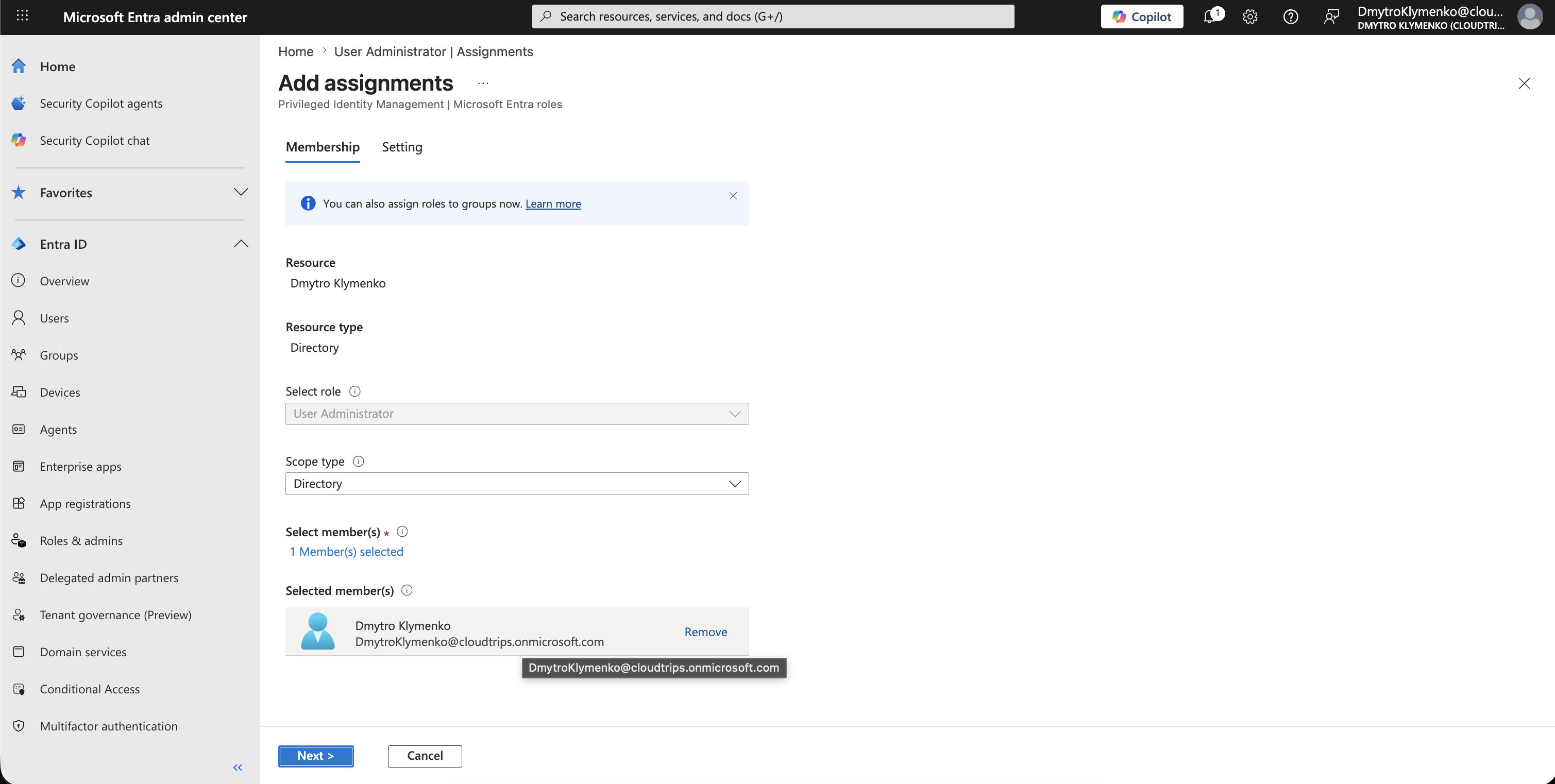Dismiss the assign roles to groups banner
The image size is (1555, 784).
click(733, 196)
